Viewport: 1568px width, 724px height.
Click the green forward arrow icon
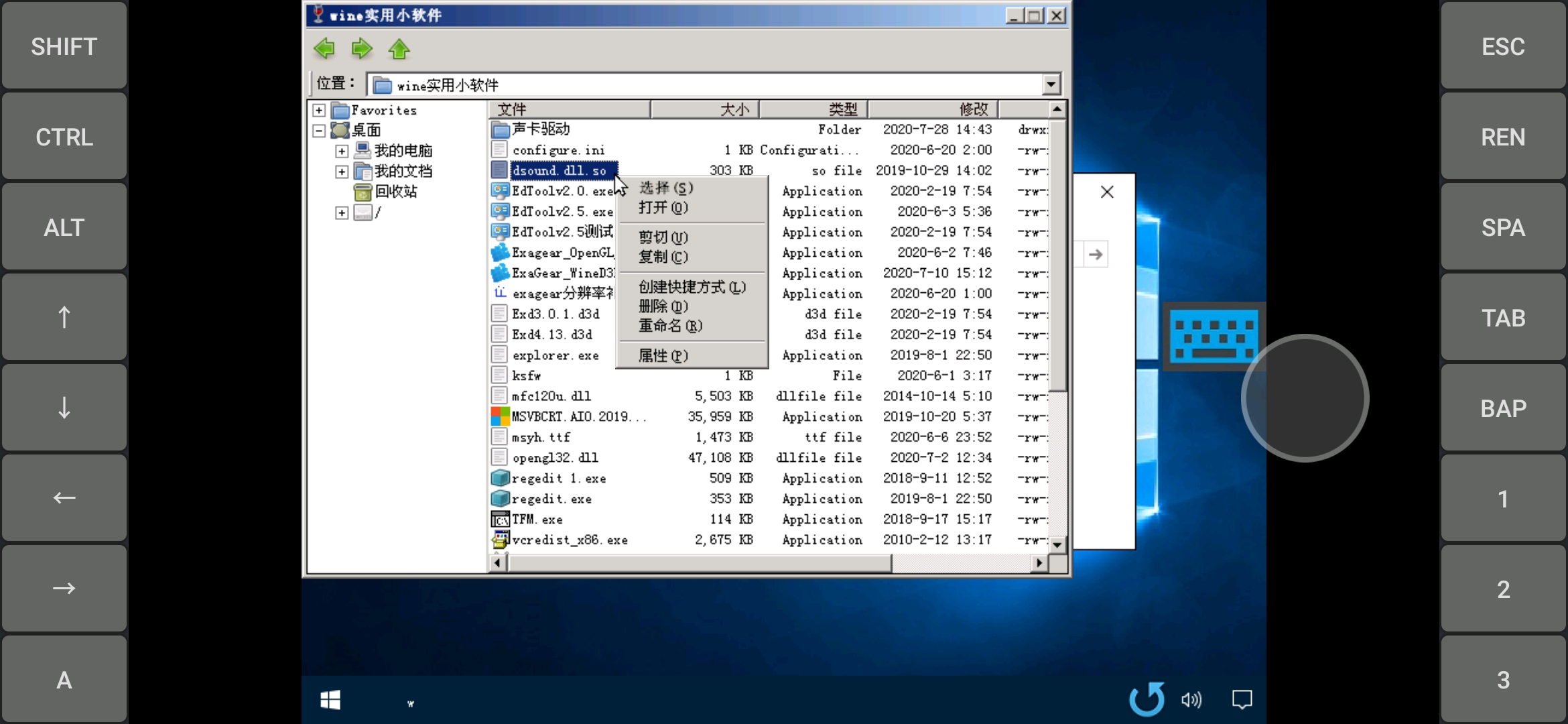(x=362, y=48)
